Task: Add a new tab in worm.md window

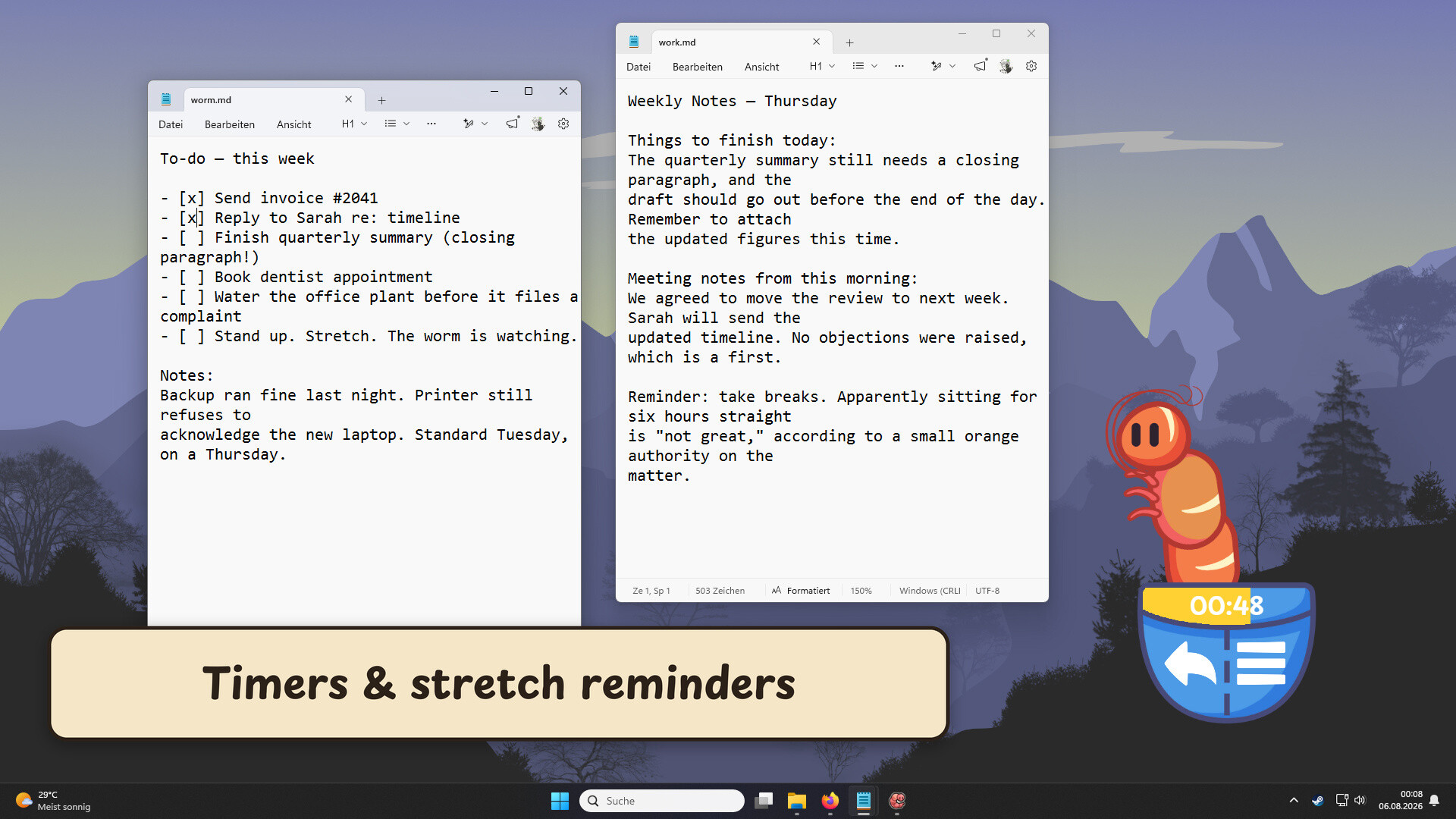Action: pyautogui.click(x=382, y=100)
